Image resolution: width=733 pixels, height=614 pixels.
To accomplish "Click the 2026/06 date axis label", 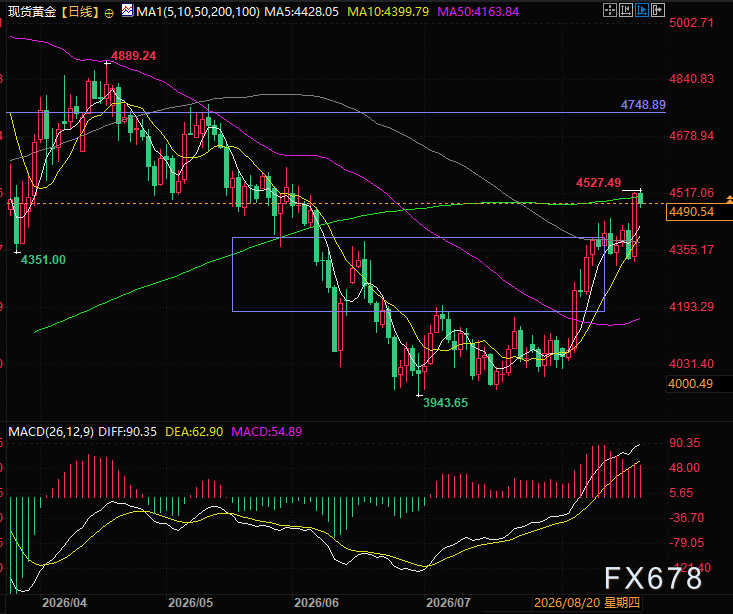I will point(316,602).
